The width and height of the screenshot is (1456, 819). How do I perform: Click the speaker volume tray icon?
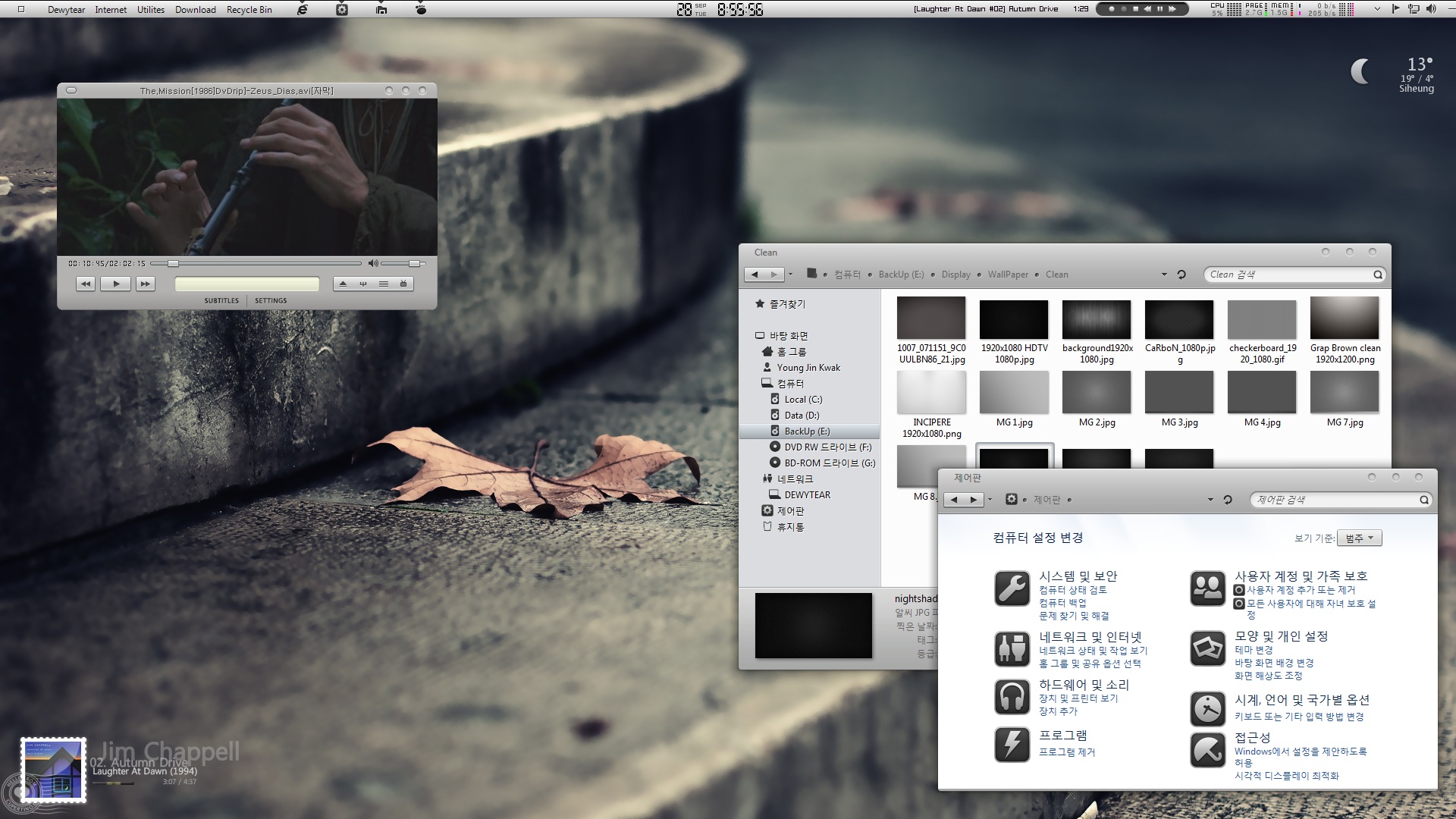(1431, 9)
